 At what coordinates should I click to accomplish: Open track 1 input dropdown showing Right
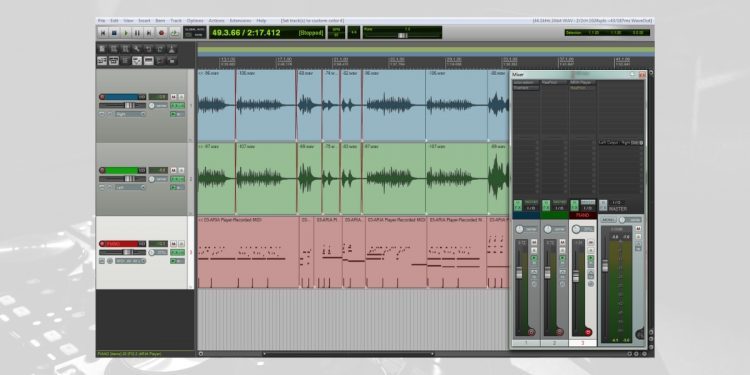coord(130,114)
